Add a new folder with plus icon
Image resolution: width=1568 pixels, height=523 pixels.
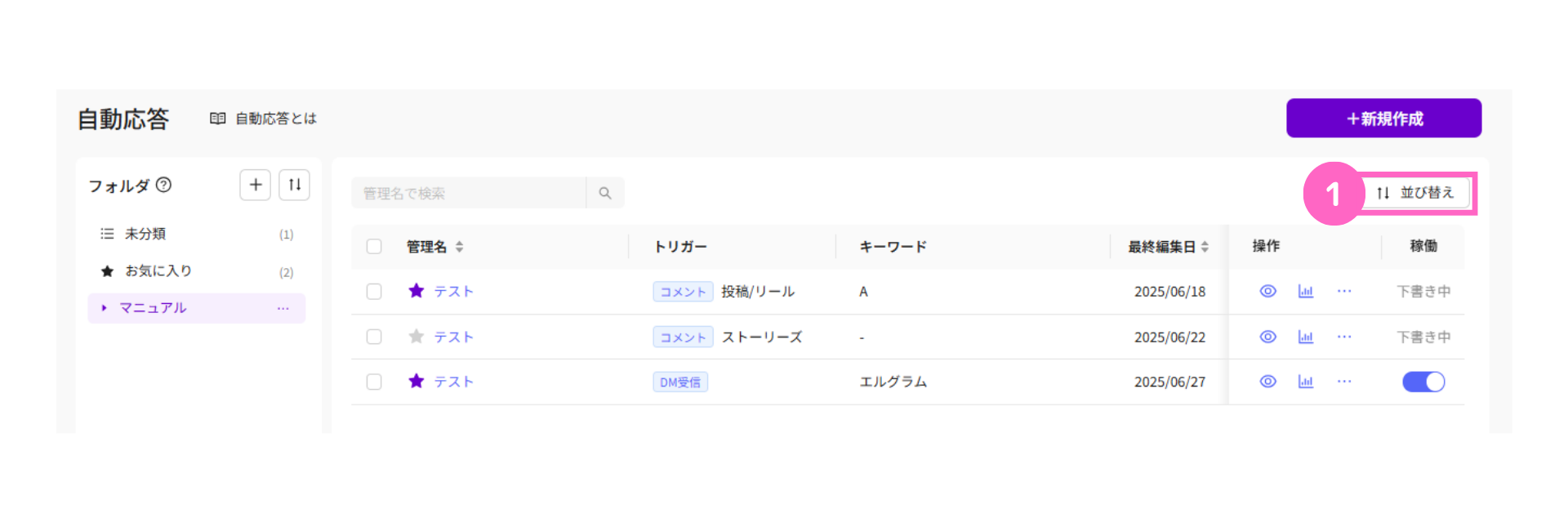pos(255,185)
